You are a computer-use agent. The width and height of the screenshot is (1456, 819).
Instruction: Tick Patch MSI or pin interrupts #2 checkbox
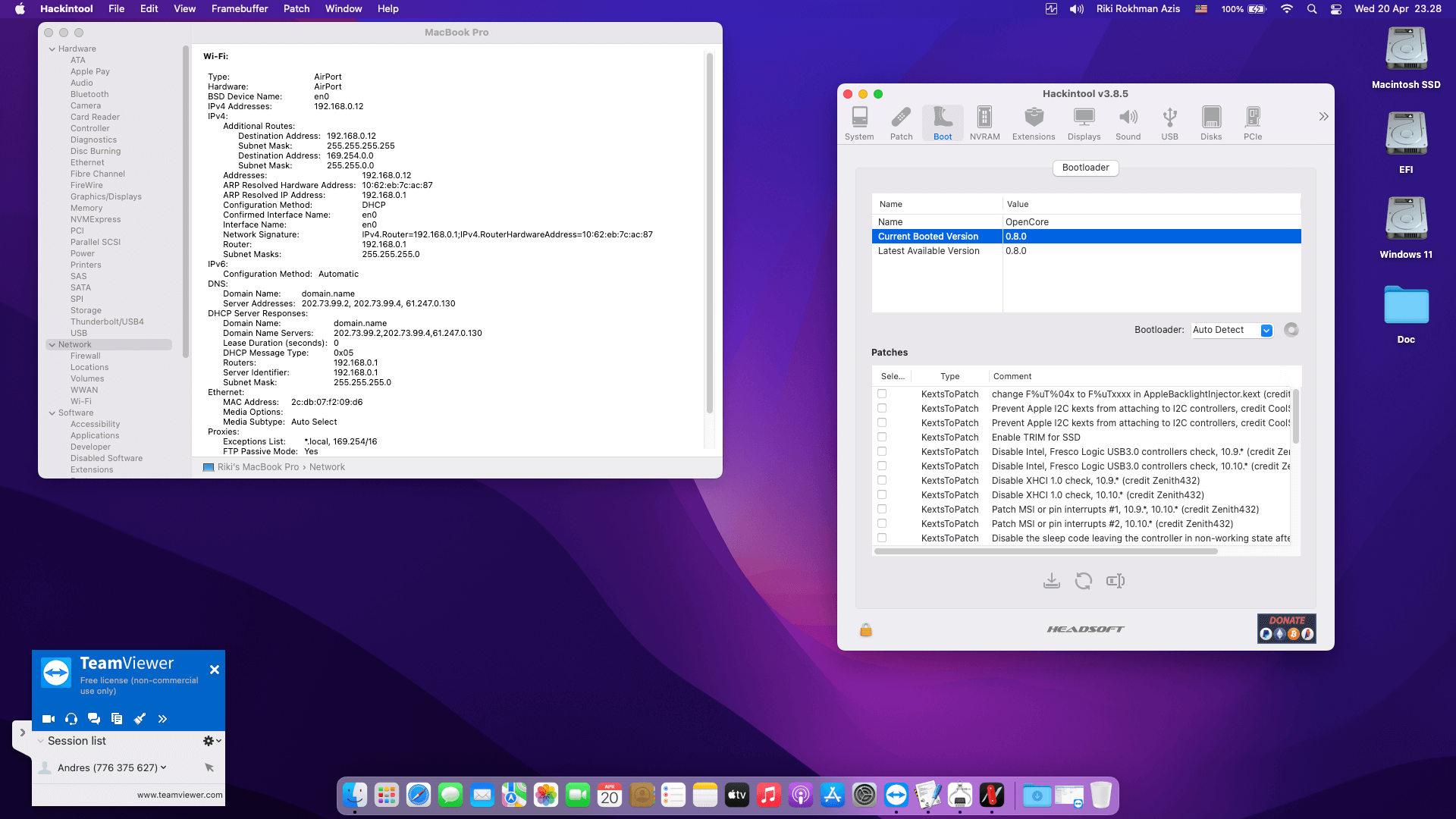[x=882, y=523]
